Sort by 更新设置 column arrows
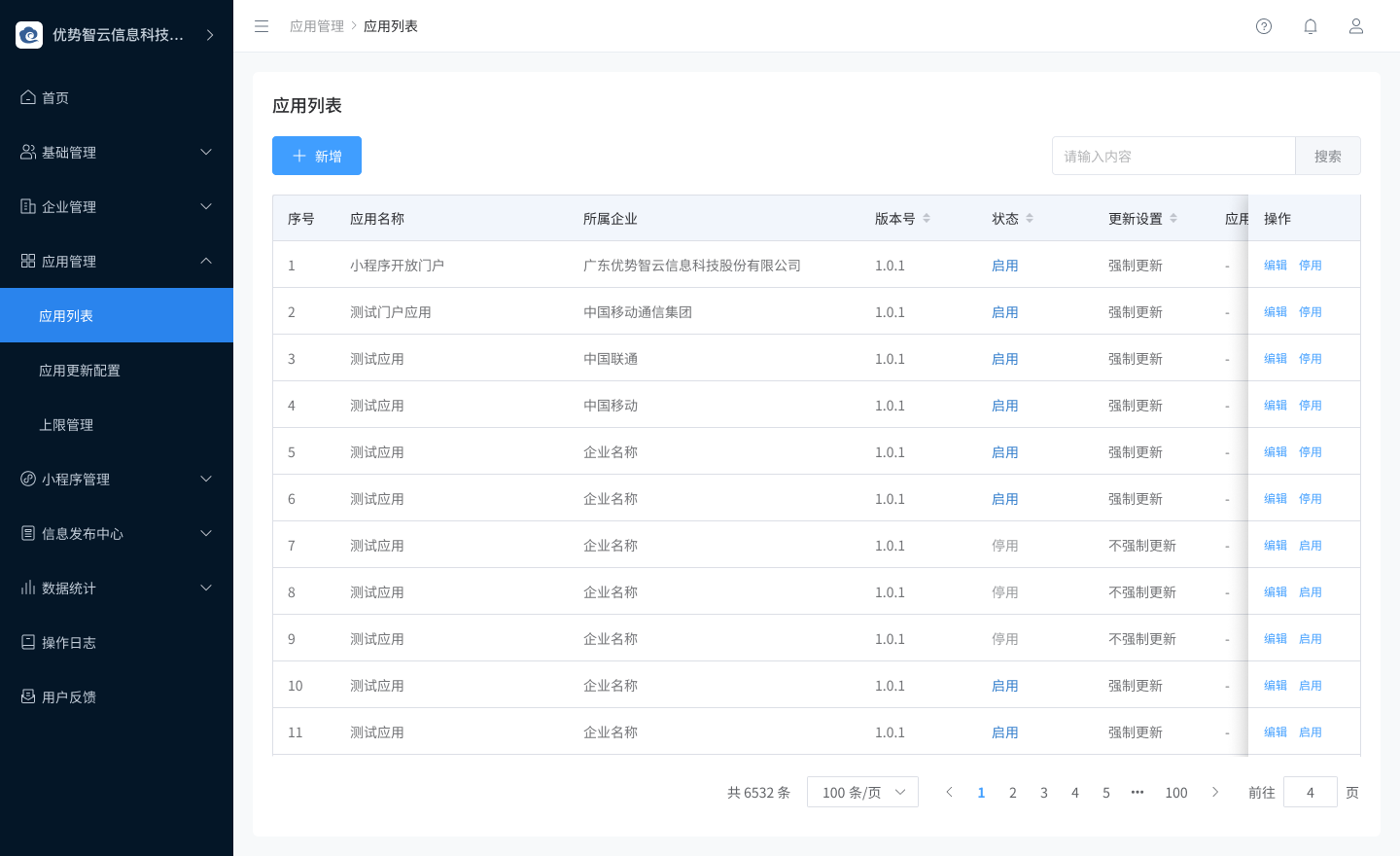The width and height of the screenshot is (1400, 856). tap(1173, 219)
